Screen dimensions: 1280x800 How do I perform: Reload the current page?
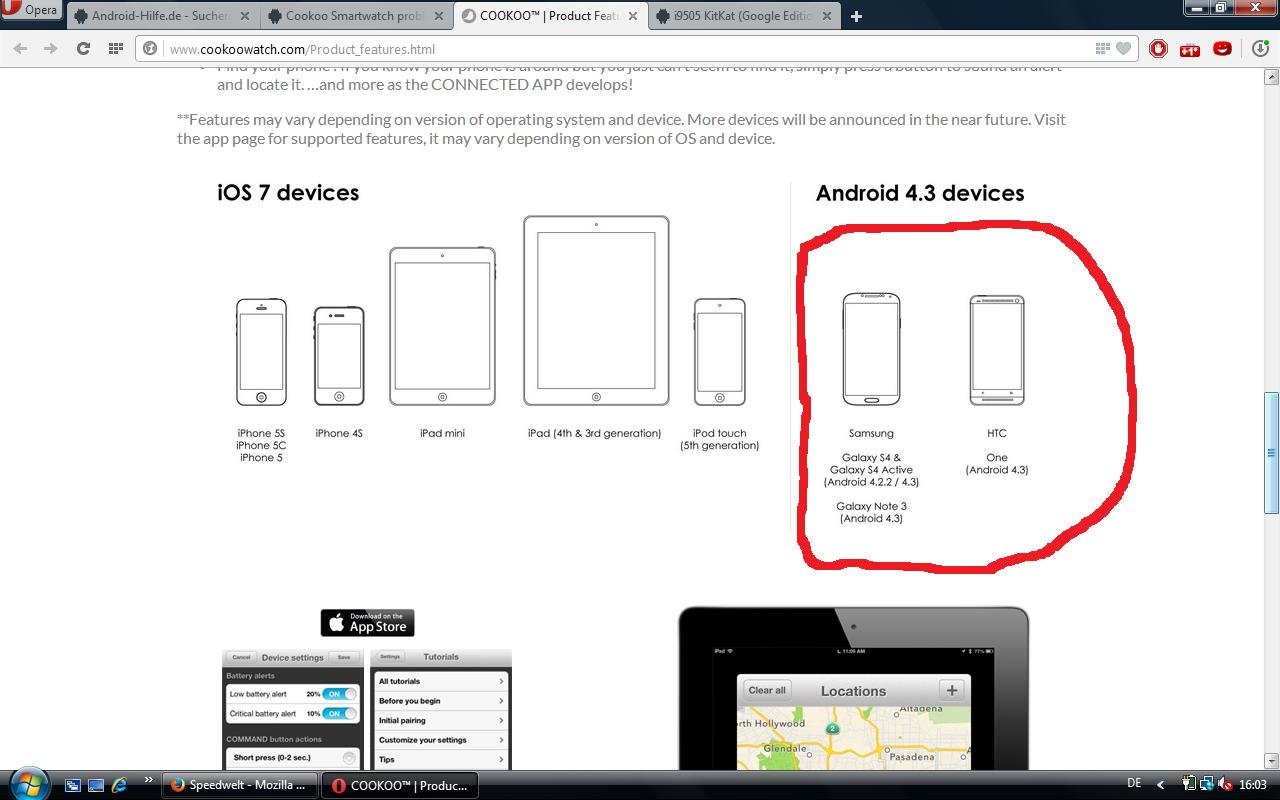pos(83,48)
